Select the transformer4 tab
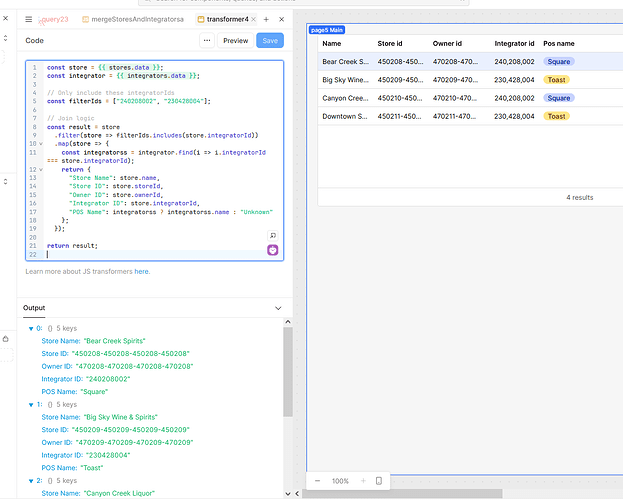623x500 pixels. (228, 19)
